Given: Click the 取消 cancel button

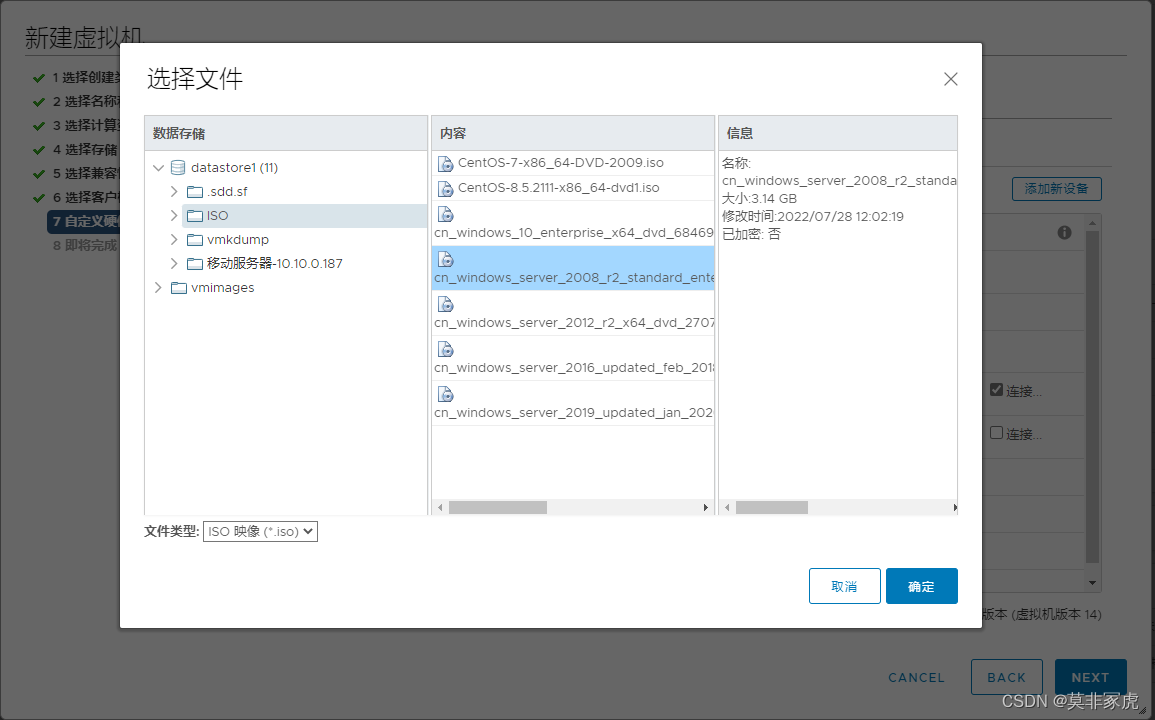Looking at the screenshot, I should [x=844, y=586].
